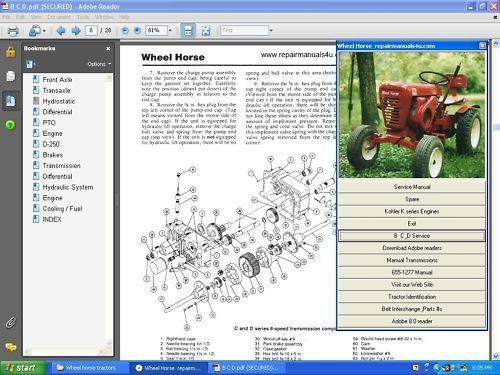Viewport: 500px width, 375px height.
Task: Click the Tractor Identification button
Action: [x=412, y=297]
